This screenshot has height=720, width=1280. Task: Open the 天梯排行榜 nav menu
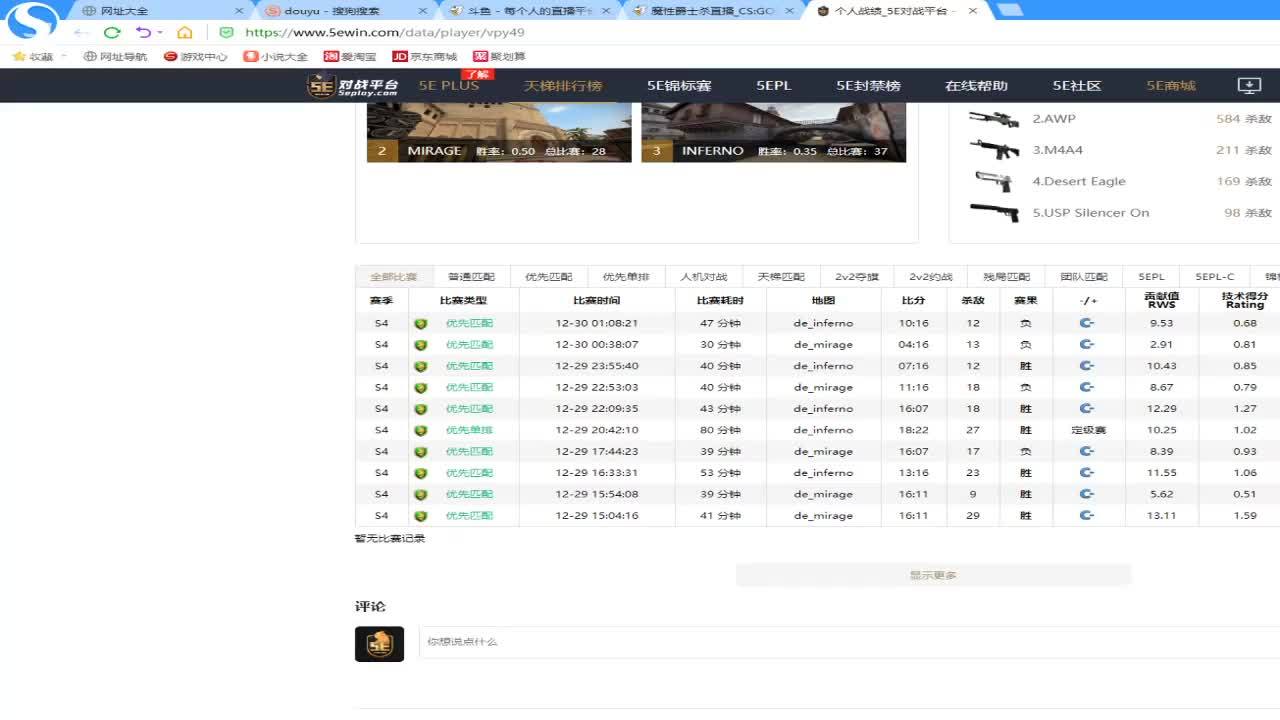pyautogui.click(x=563, y=86)
